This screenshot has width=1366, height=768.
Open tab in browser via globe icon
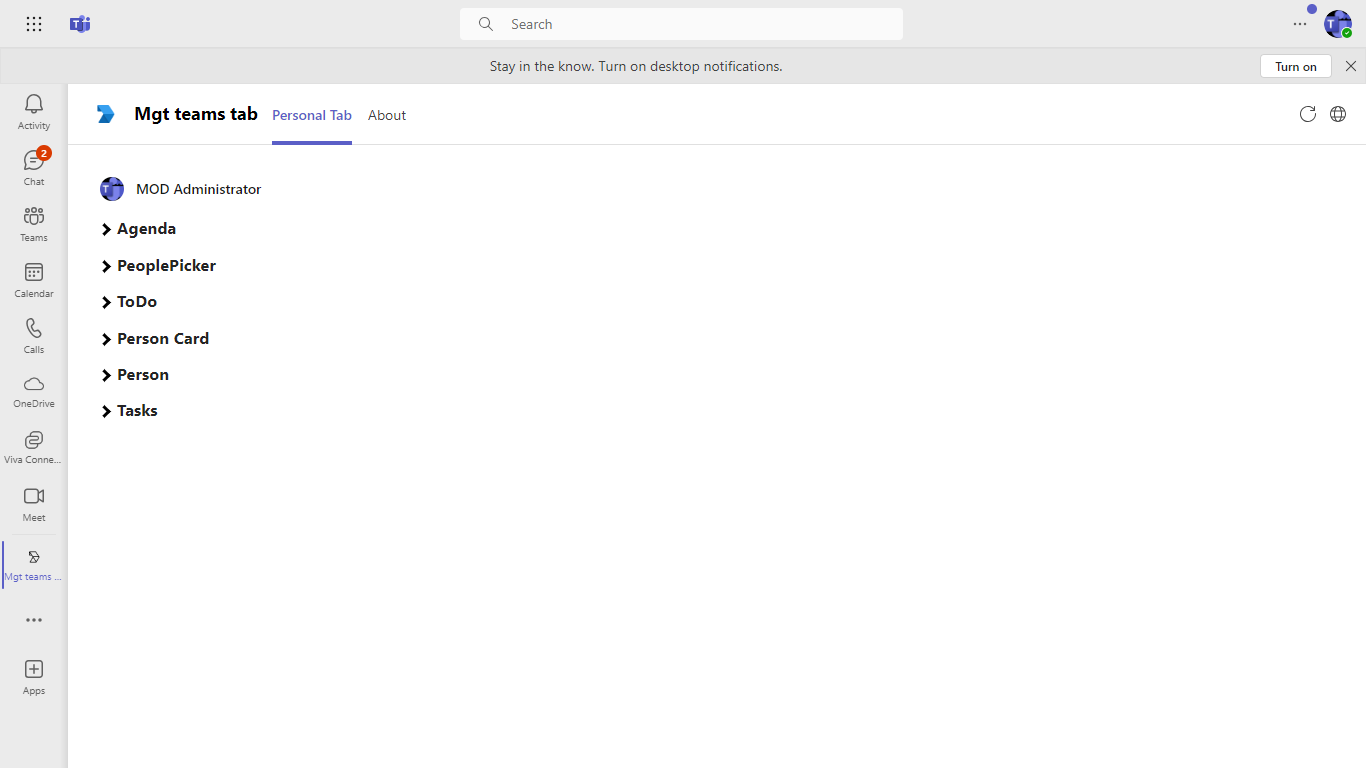1338,114
